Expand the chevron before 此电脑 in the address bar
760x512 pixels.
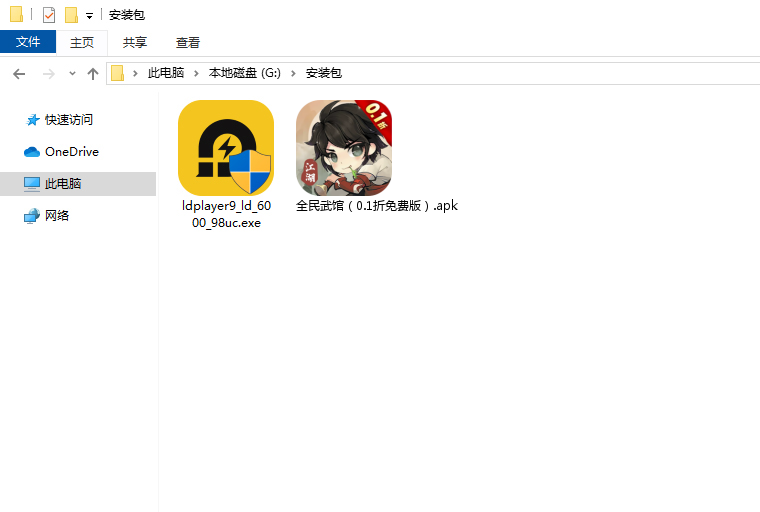coord(135,73)
